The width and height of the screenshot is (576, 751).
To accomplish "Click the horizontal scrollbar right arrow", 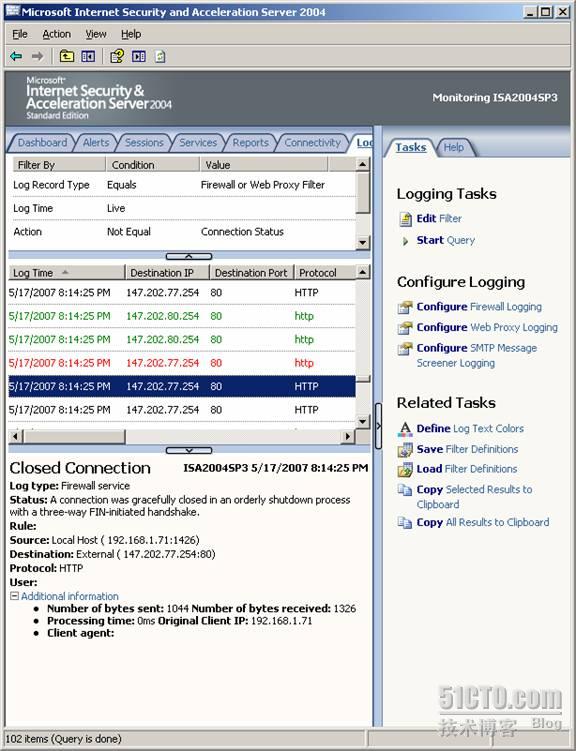I will pos(348,436).
